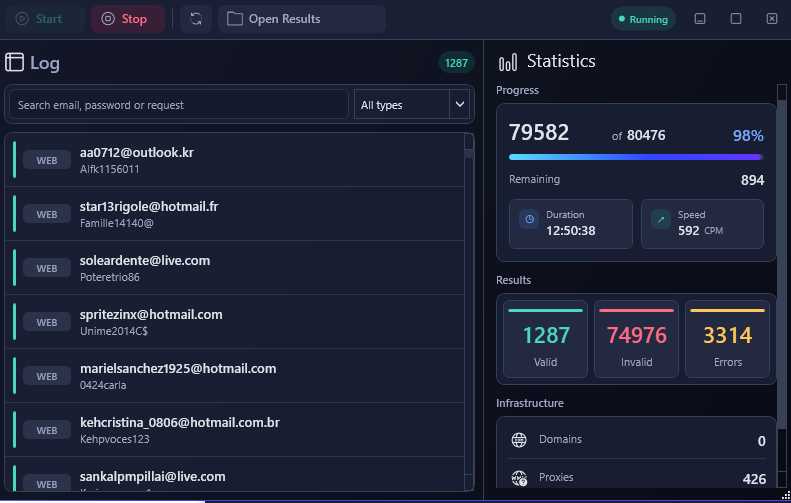Focus the search email, password or request field
The width and height of the screenshot is (791, 503).
(x=179, y=104)
